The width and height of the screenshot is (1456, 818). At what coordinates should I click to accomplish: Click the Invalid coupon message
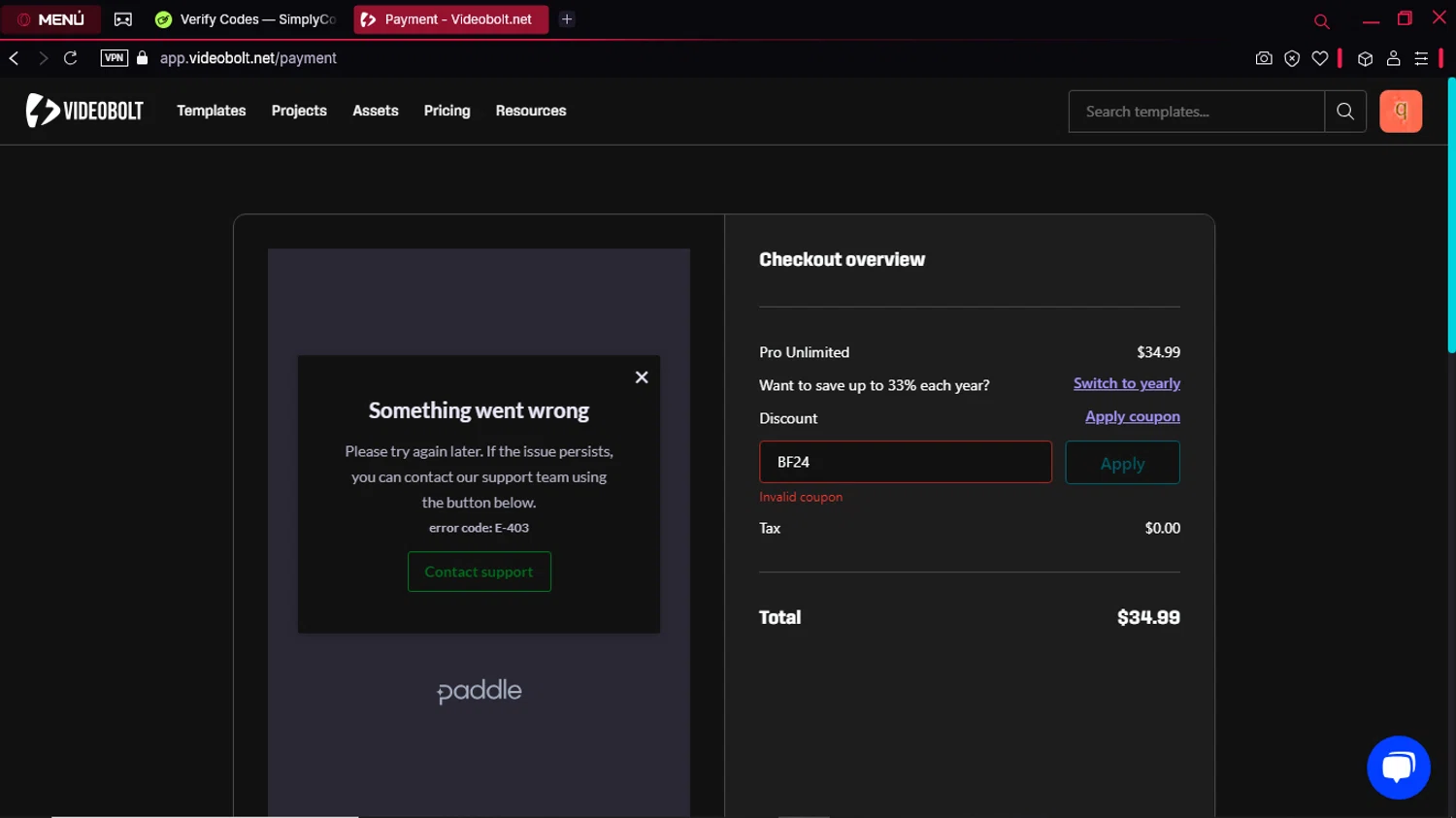click(801, 497)
